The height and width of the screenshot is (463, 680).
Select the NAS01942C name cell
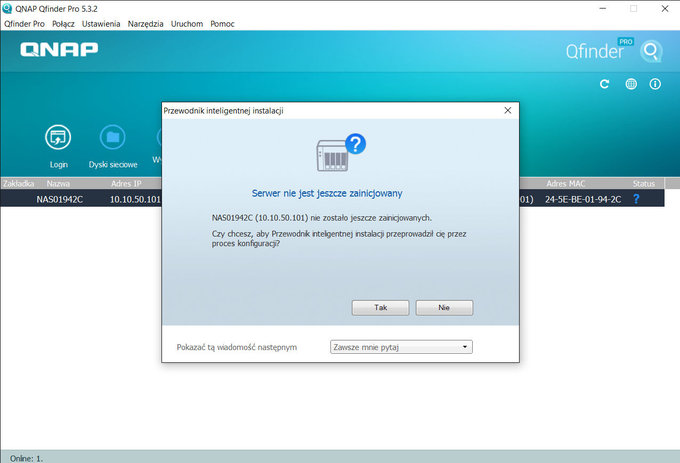click(x=59, y=199)
